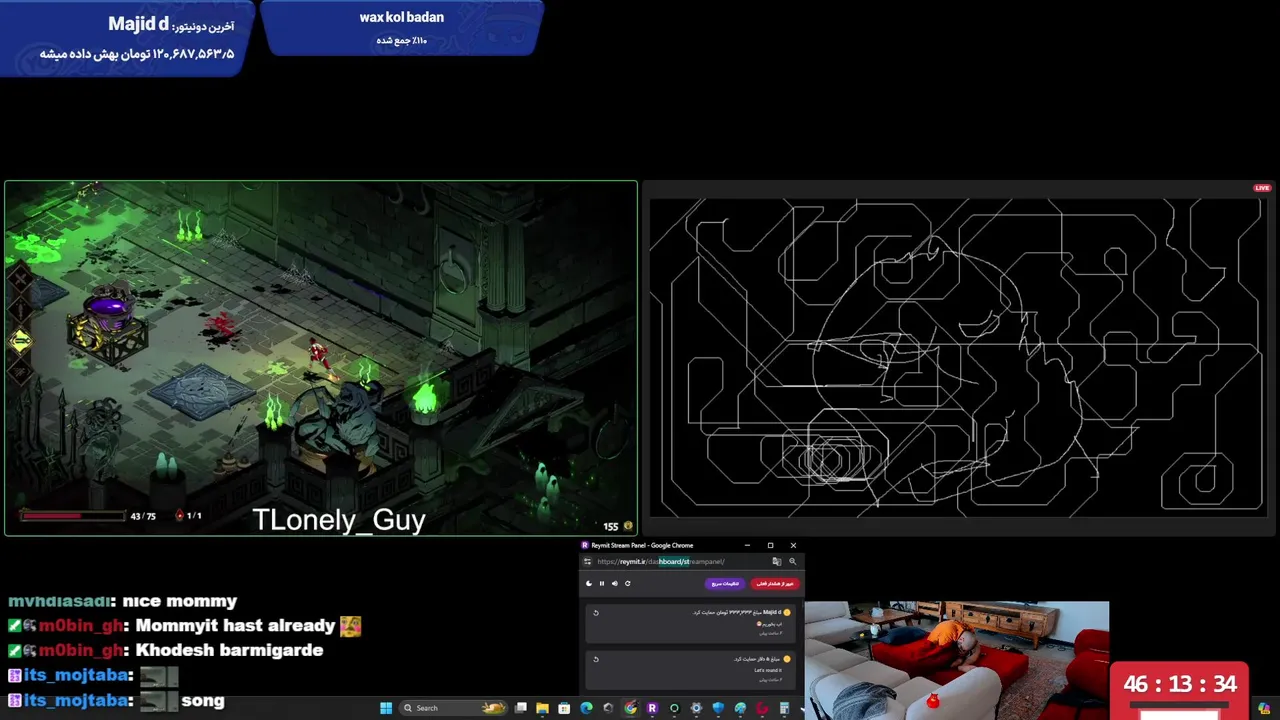Open File Explorer from the taskbar
The width and height of the screenshot is (1280, 720).
point(542,708)
